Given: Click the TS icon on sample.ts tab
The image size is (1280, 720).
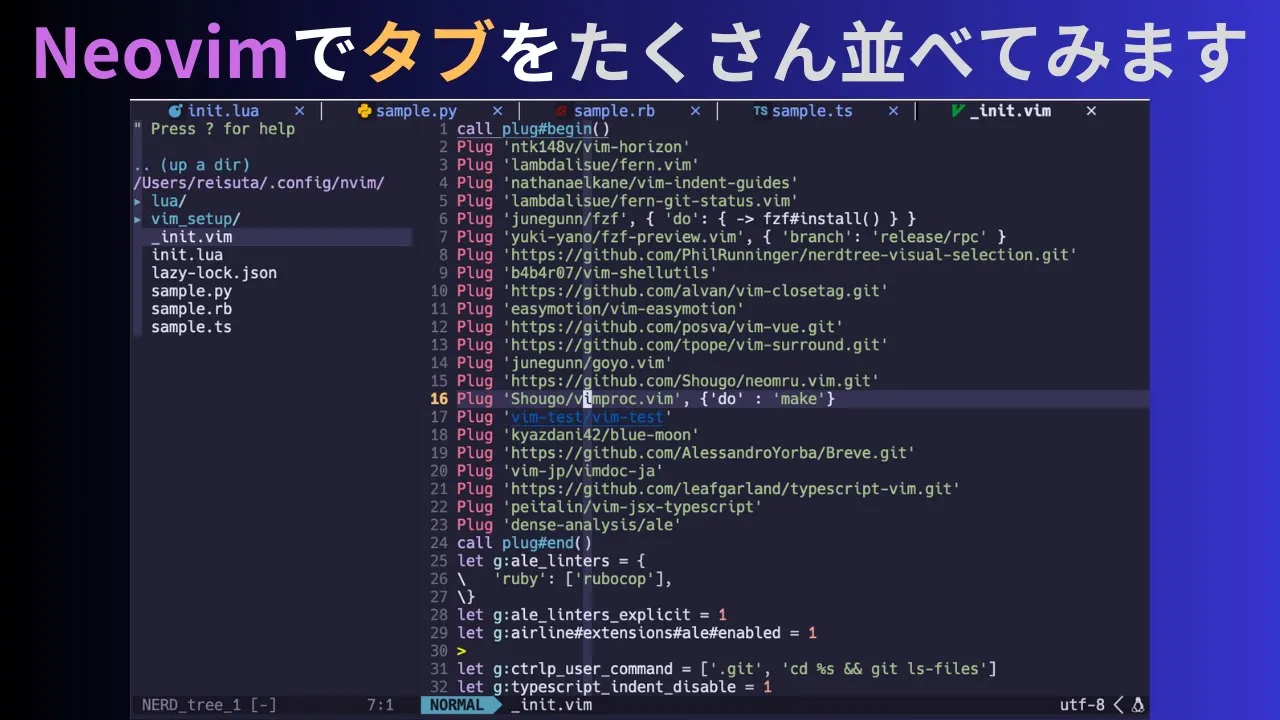Looking at the screenshot, I should point(761,111).
